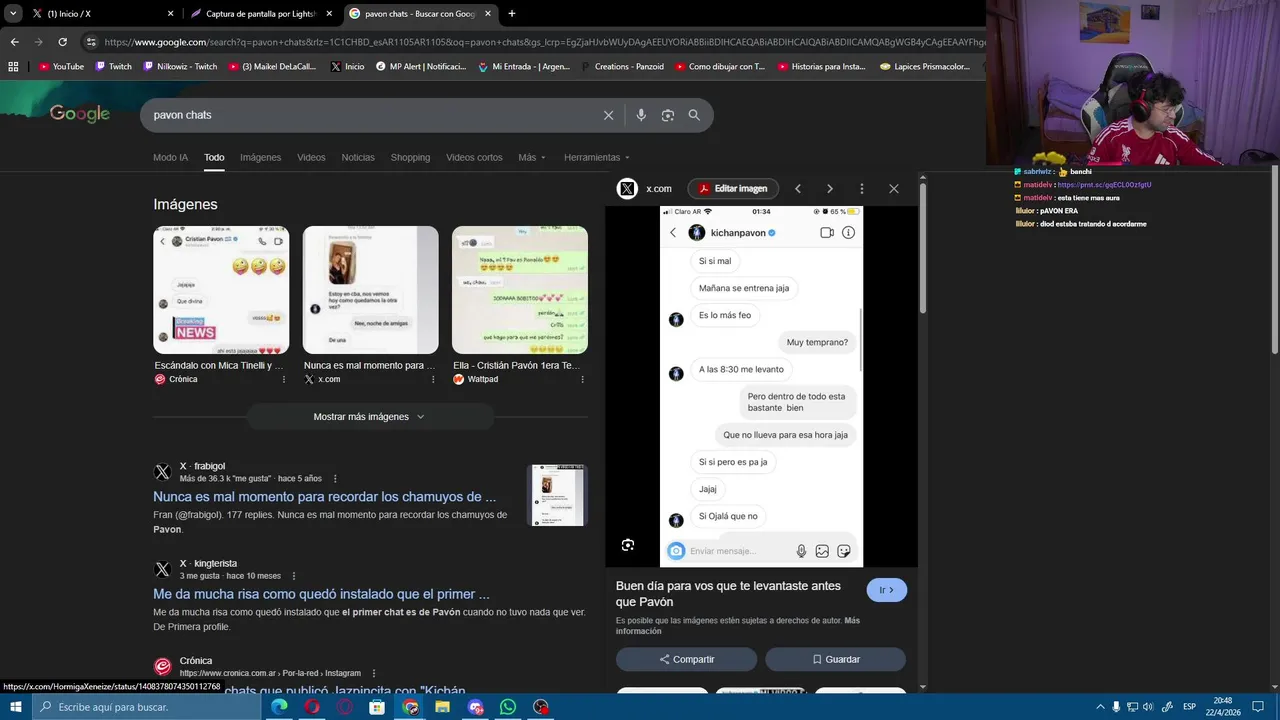Open three-dot menu for the frabigol result
The width and height of the screenshot is (1280, 720).
point(335,479)
